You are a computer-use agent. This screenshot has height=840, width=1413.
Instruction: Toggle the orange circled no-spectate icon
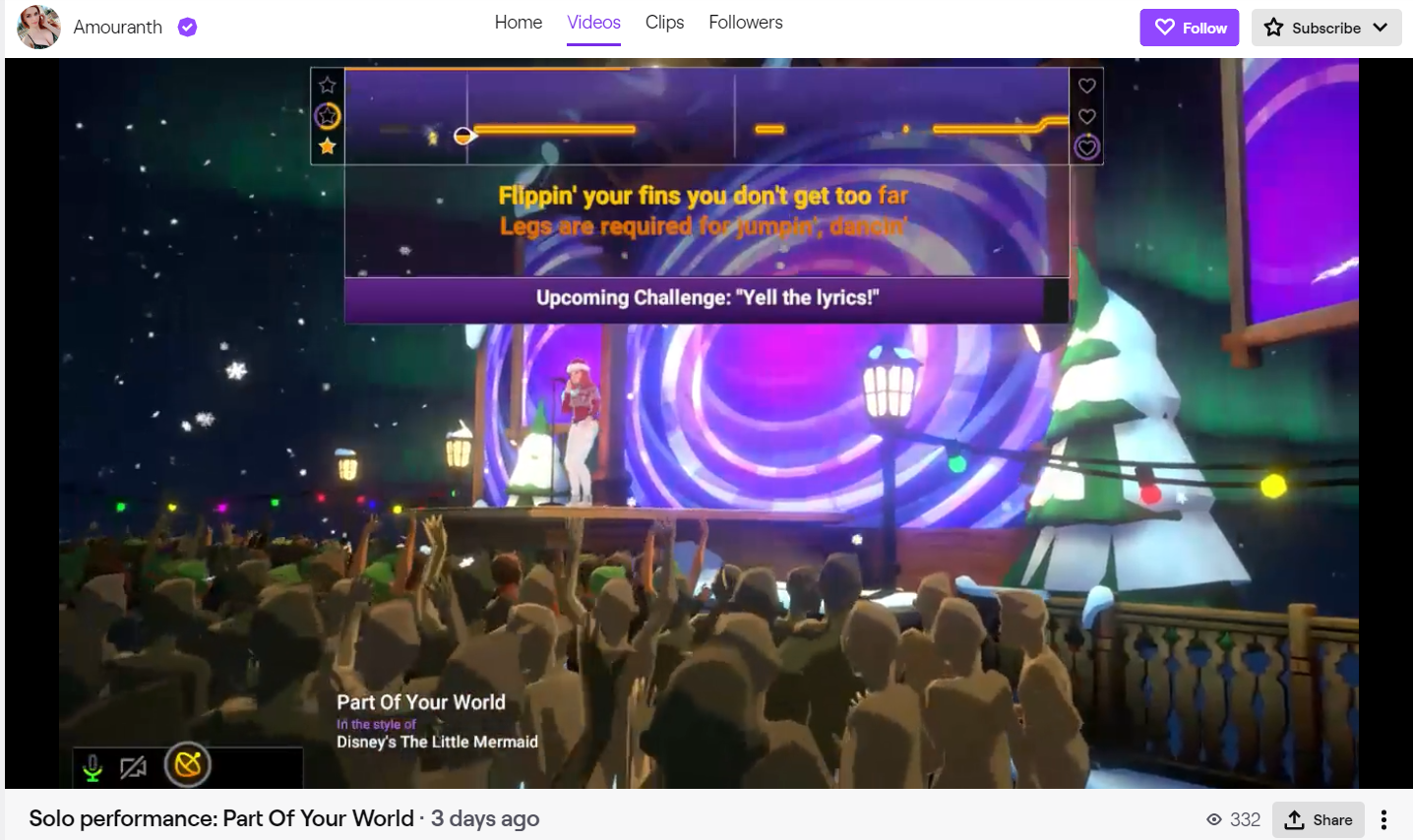coord(188,765)
